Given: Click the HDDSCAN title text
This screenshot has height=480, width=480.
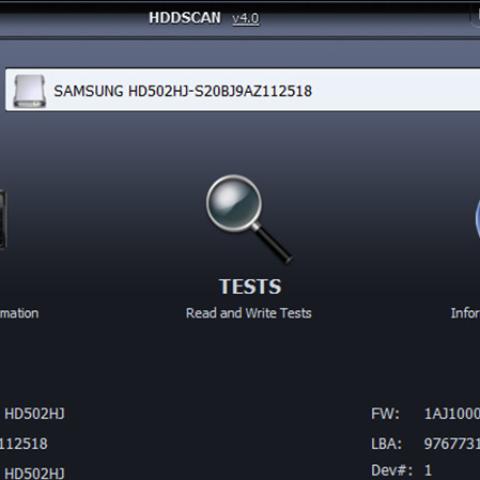Looking at the screenshot, I should [185, 18].
